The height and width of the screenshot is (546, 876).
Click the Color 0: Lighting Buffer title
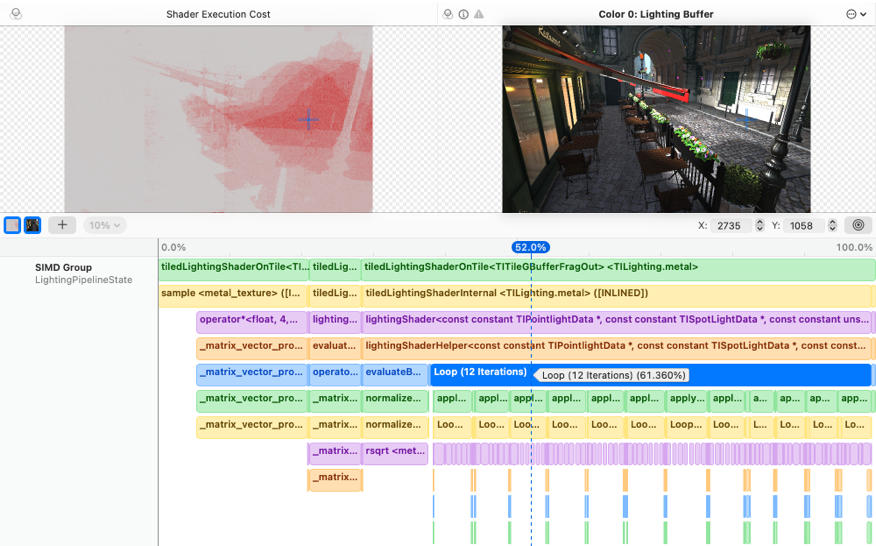coord(655,14)
